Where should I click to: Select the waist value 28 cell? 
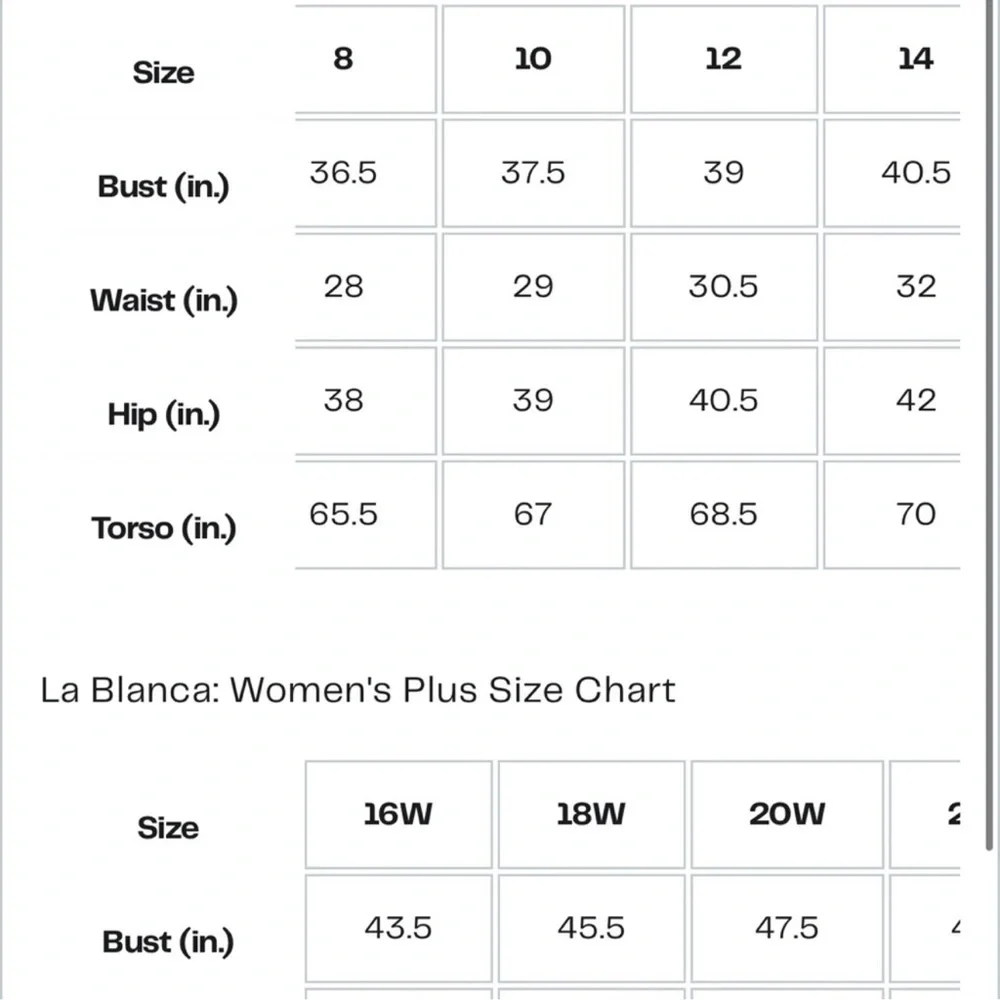pyautogui.click(x=343, y=287)
